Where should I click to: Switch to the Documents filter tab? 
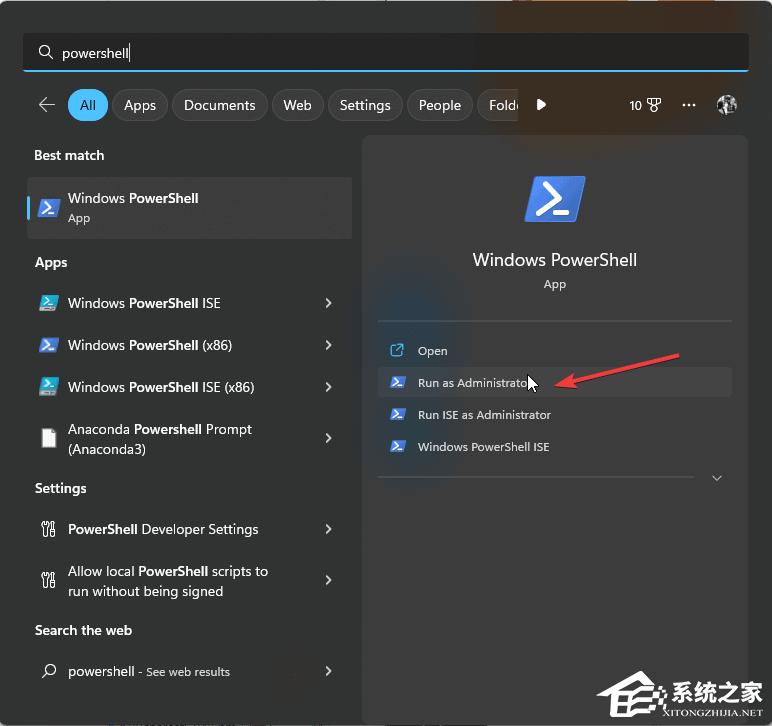(220, 105)
